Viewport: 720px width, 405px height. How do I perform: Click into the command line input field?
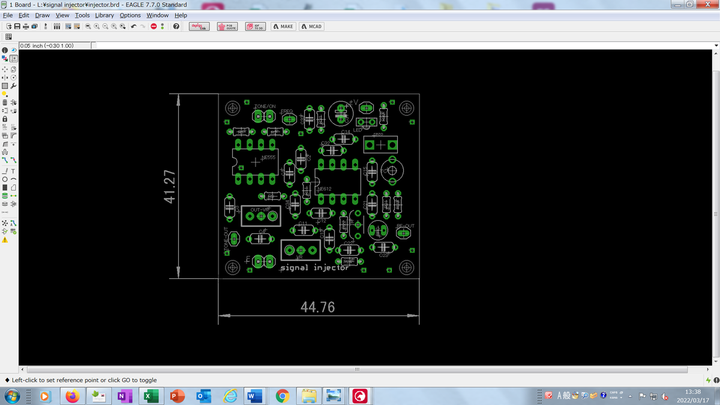tap(402, 45)
